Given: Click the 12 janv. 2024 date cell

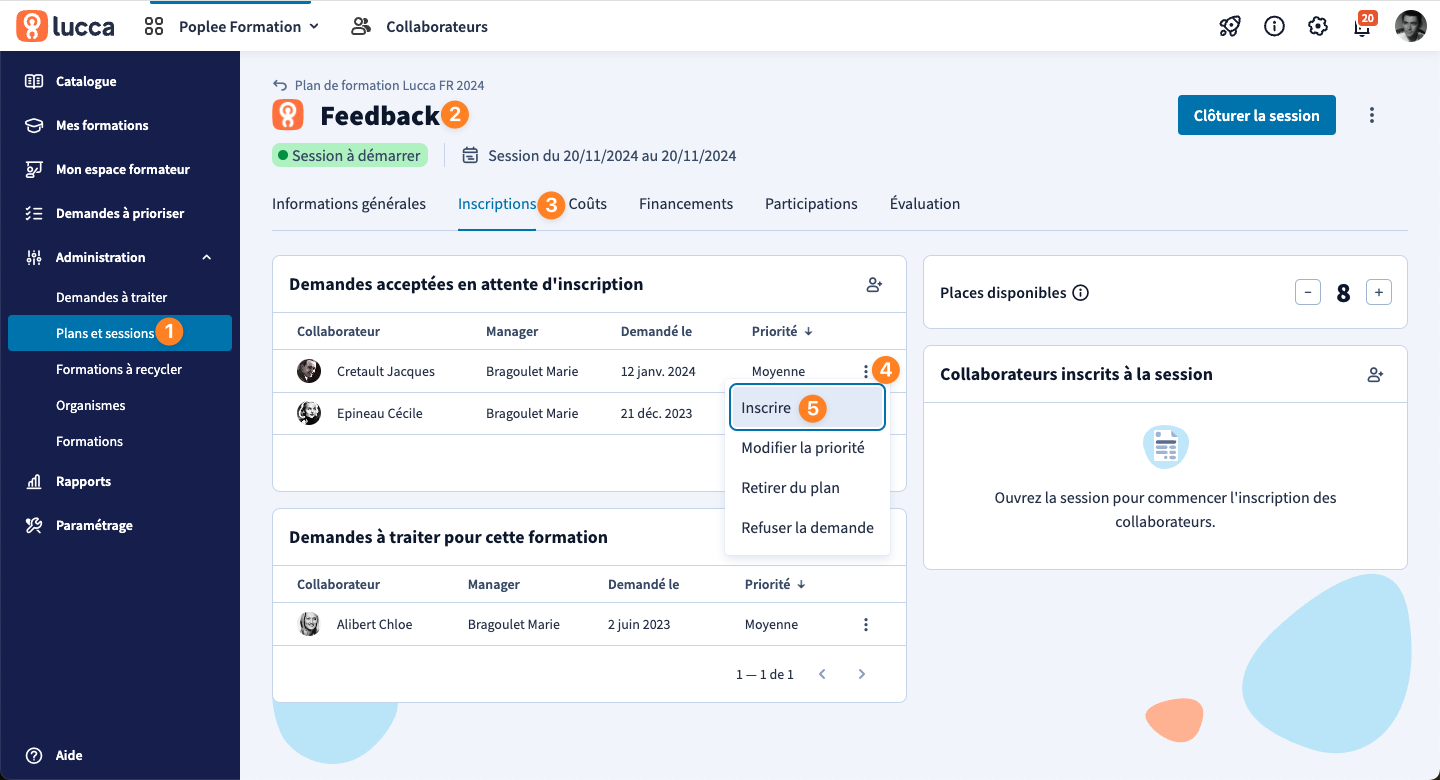Looking at the screenshot, I should point(658,371).
